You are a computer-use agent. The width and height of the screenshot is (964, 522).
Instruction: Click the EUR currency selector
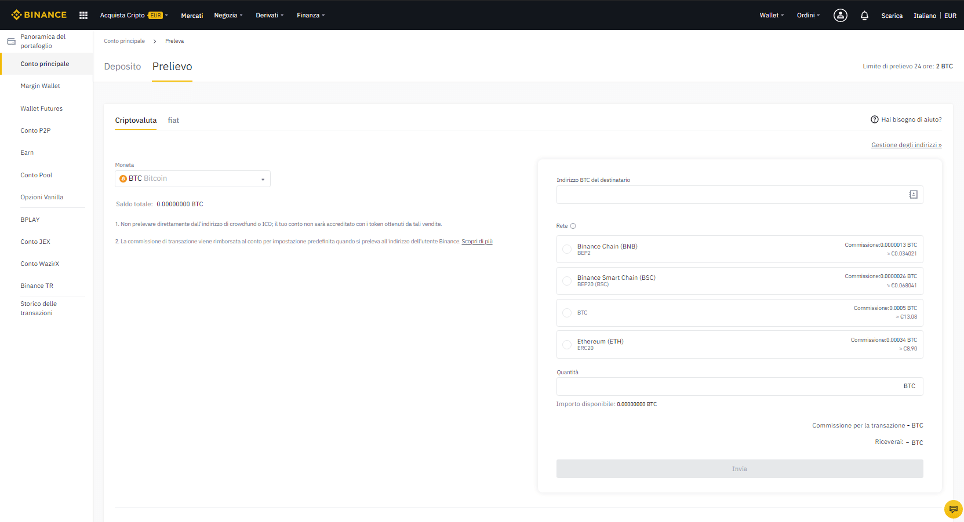point(950,15)
